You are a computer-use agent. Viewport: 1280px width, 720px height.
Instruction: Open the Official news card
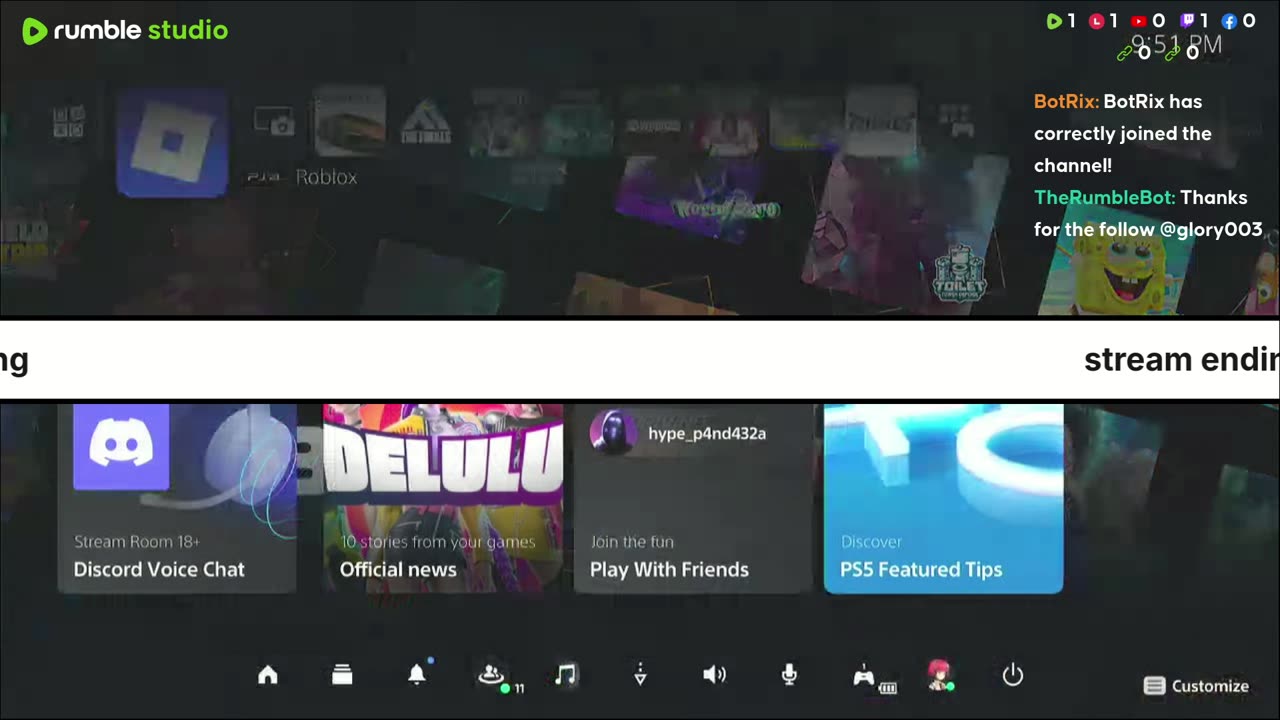pos(443,498)
